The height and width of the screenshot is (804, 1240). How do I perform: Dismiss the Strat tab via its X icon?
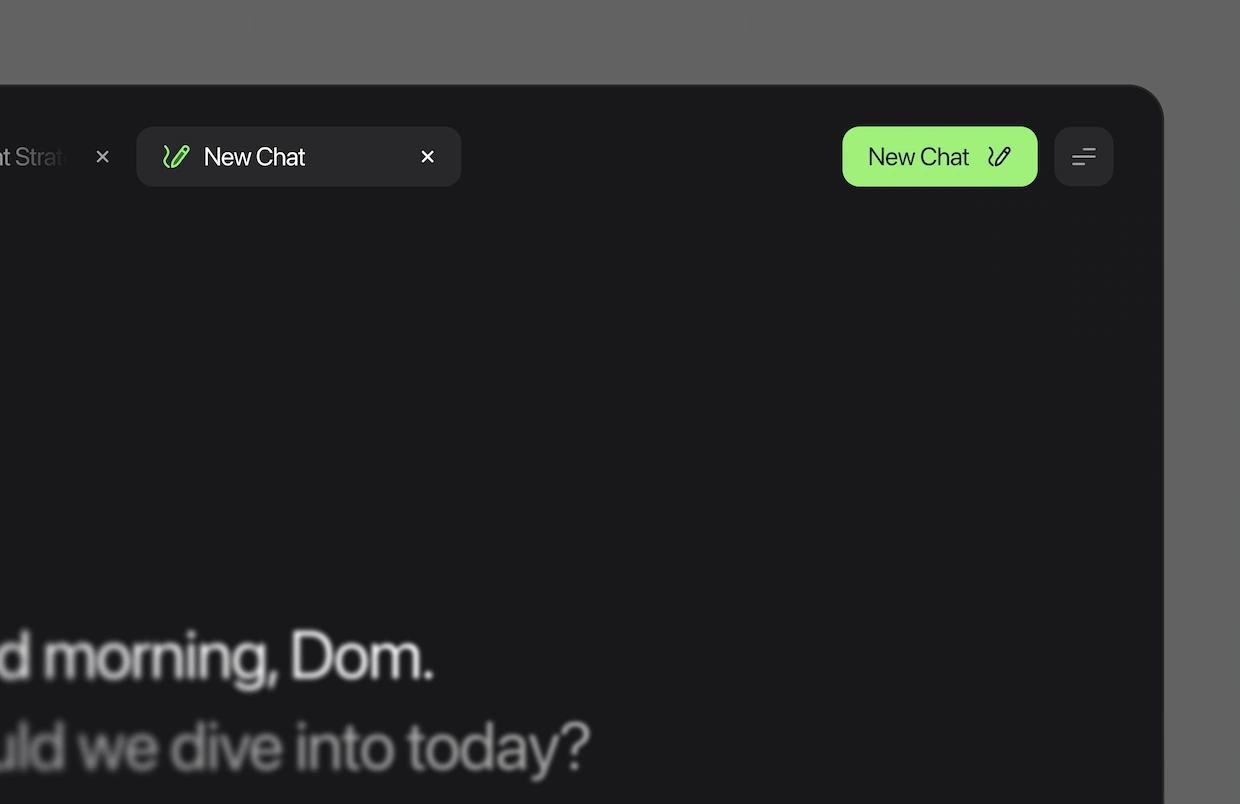(102, 157)
